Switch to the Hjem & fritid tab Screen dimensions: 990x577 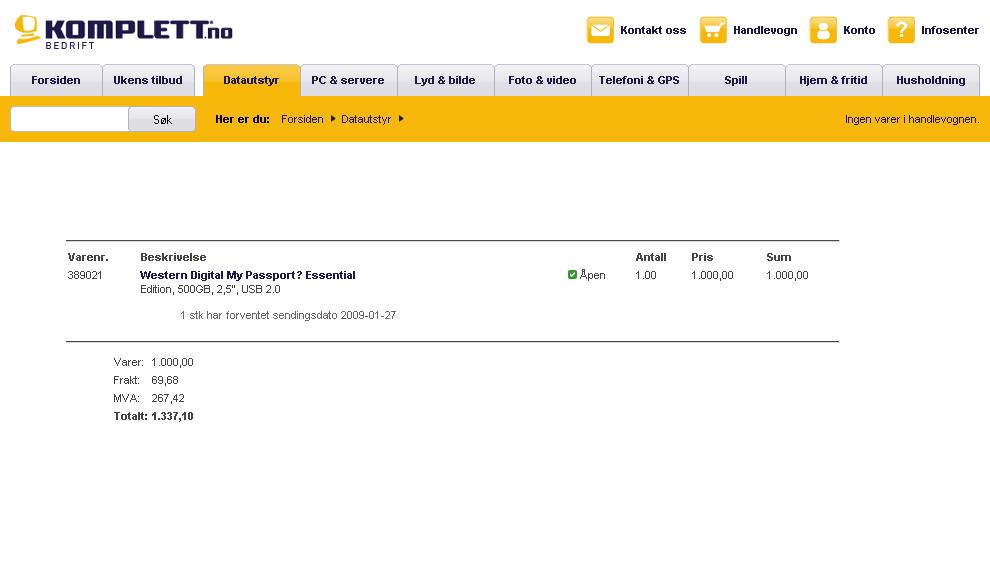point(833,80)
